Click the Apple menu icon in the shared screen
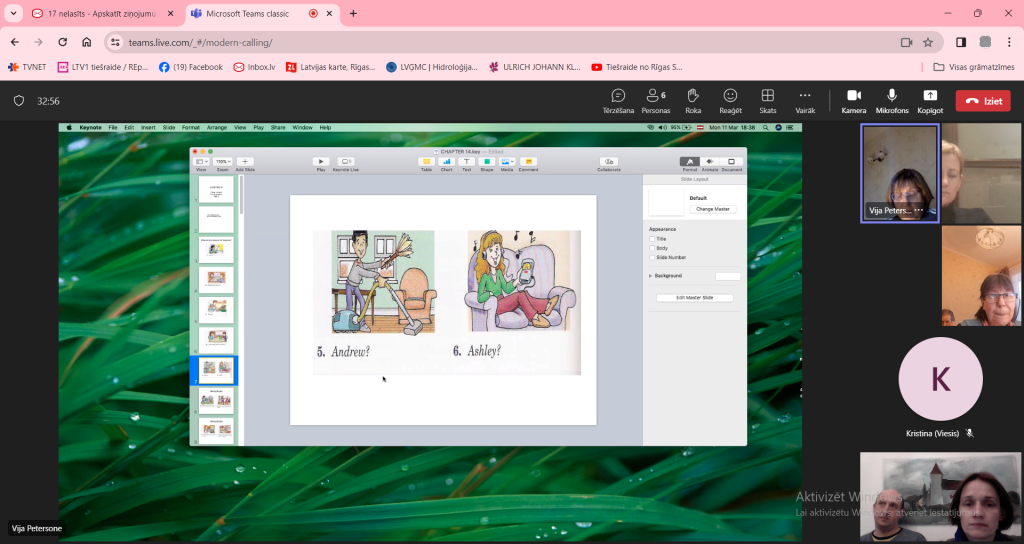The width and height of the screenshot is (1024, 544). pyautogui.click(x=69, y=128)
